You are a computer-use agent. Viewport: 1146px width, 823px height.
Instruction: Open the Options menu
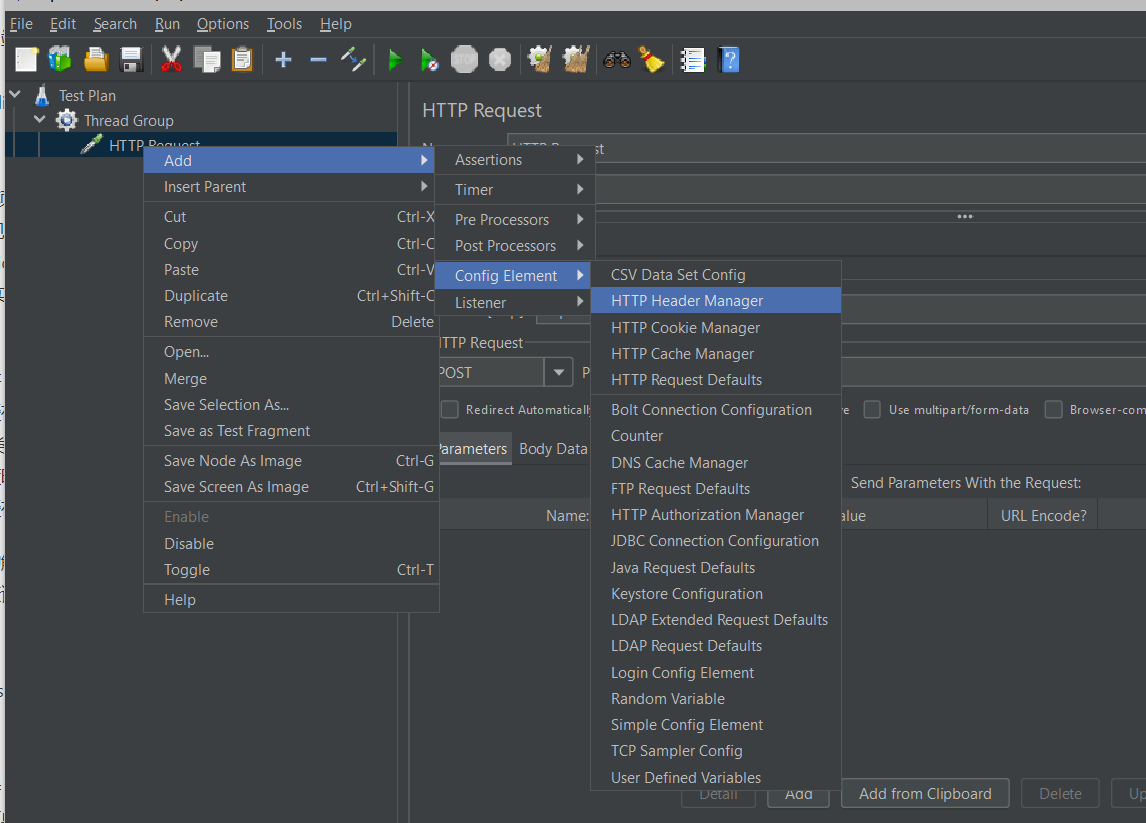[223, 23]
